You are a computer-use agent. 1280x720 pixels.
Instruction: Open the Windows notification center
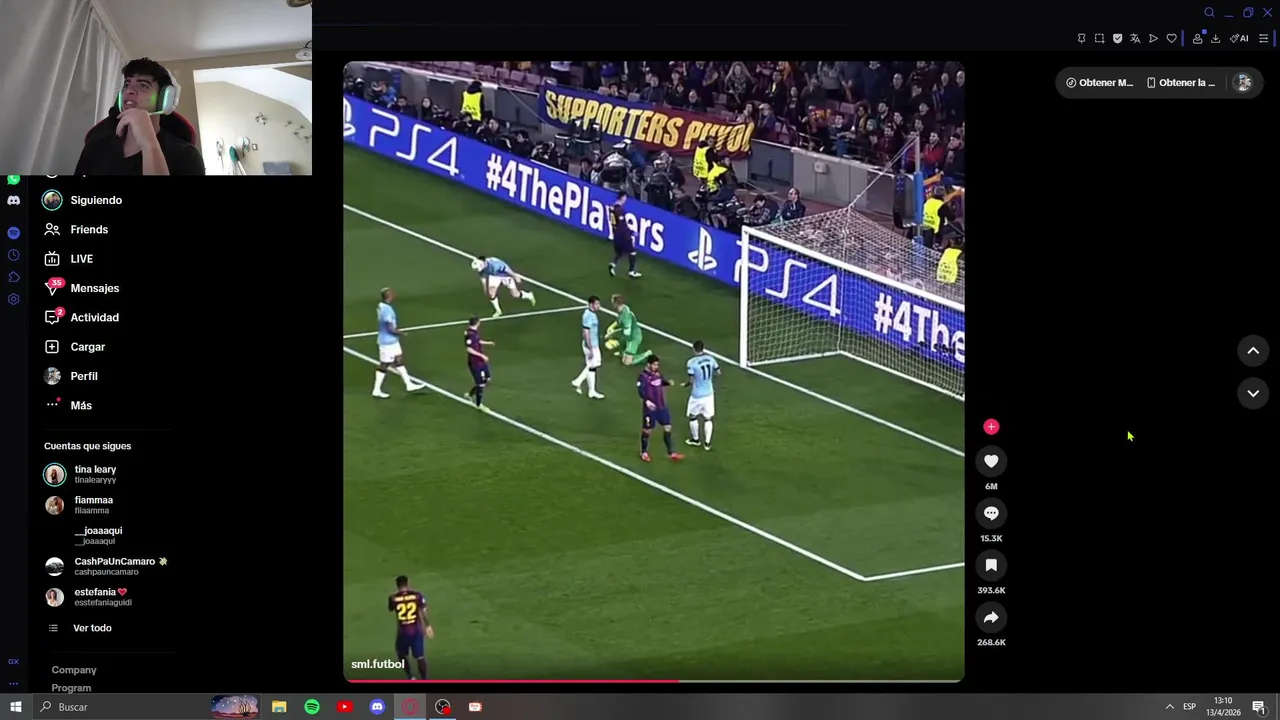click(x=1259, y=707)
